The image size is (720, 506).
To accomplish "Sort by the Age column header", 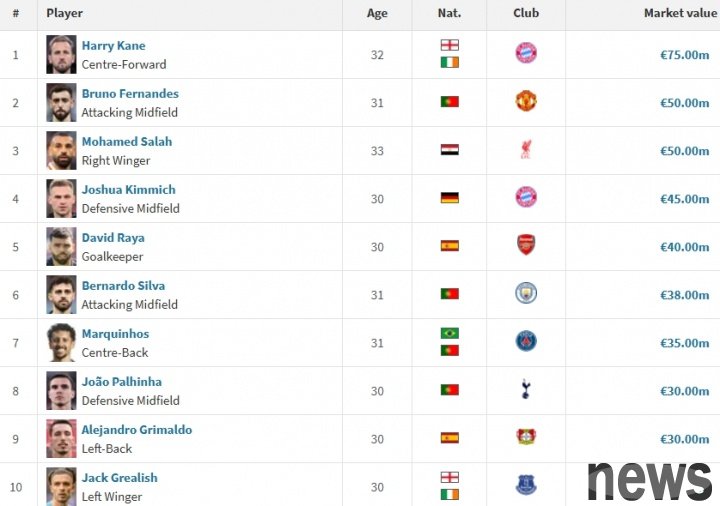I will (x=377, y=13).
